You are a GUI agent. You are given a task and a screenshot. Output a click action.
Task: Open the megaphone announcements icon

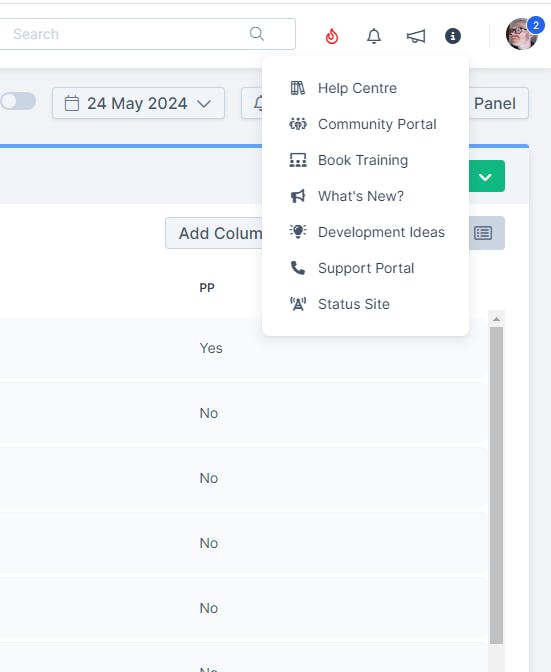(x=416, y=36)
